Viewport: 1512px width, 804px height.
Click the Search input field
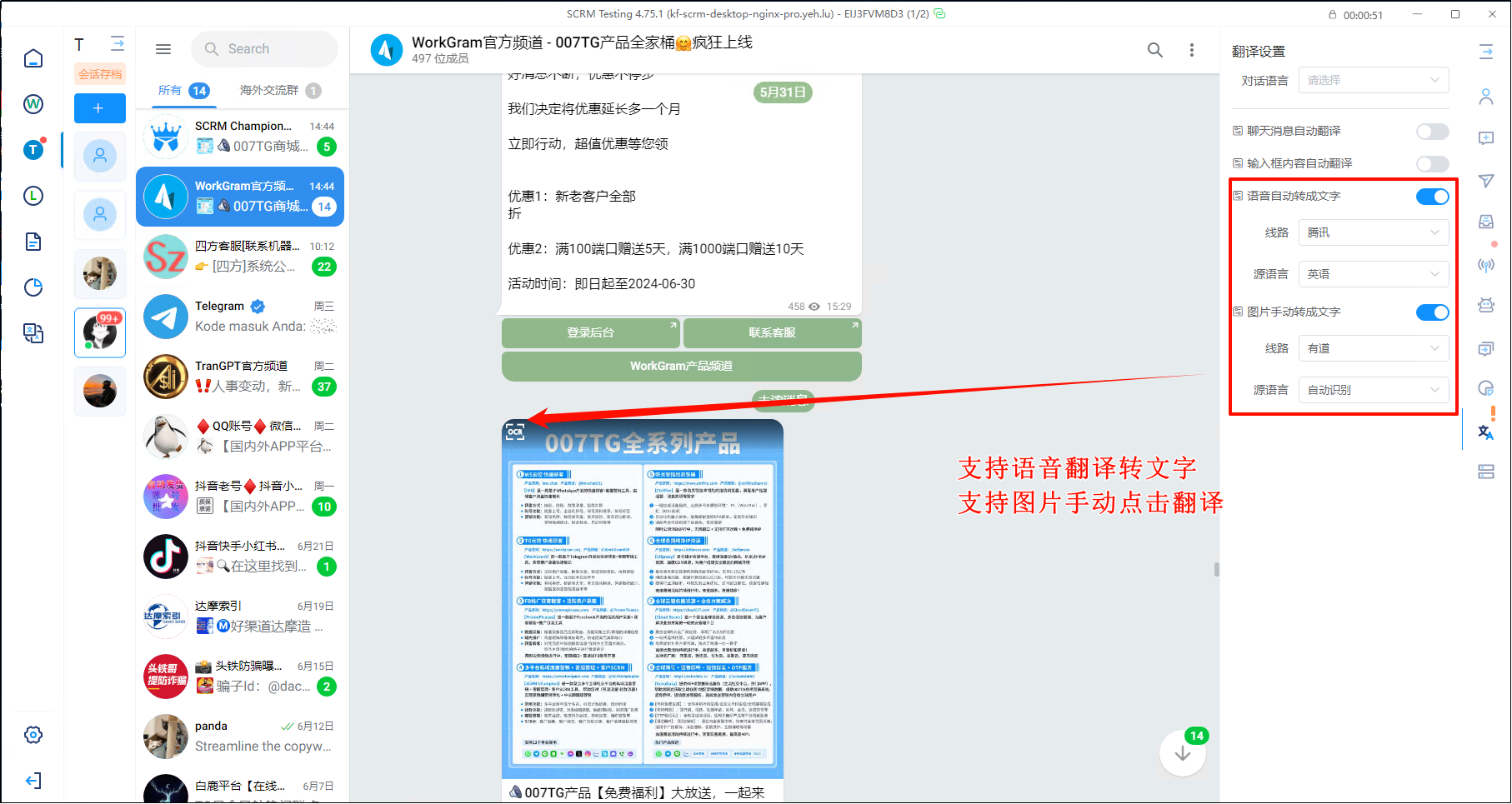click(265, 49)
